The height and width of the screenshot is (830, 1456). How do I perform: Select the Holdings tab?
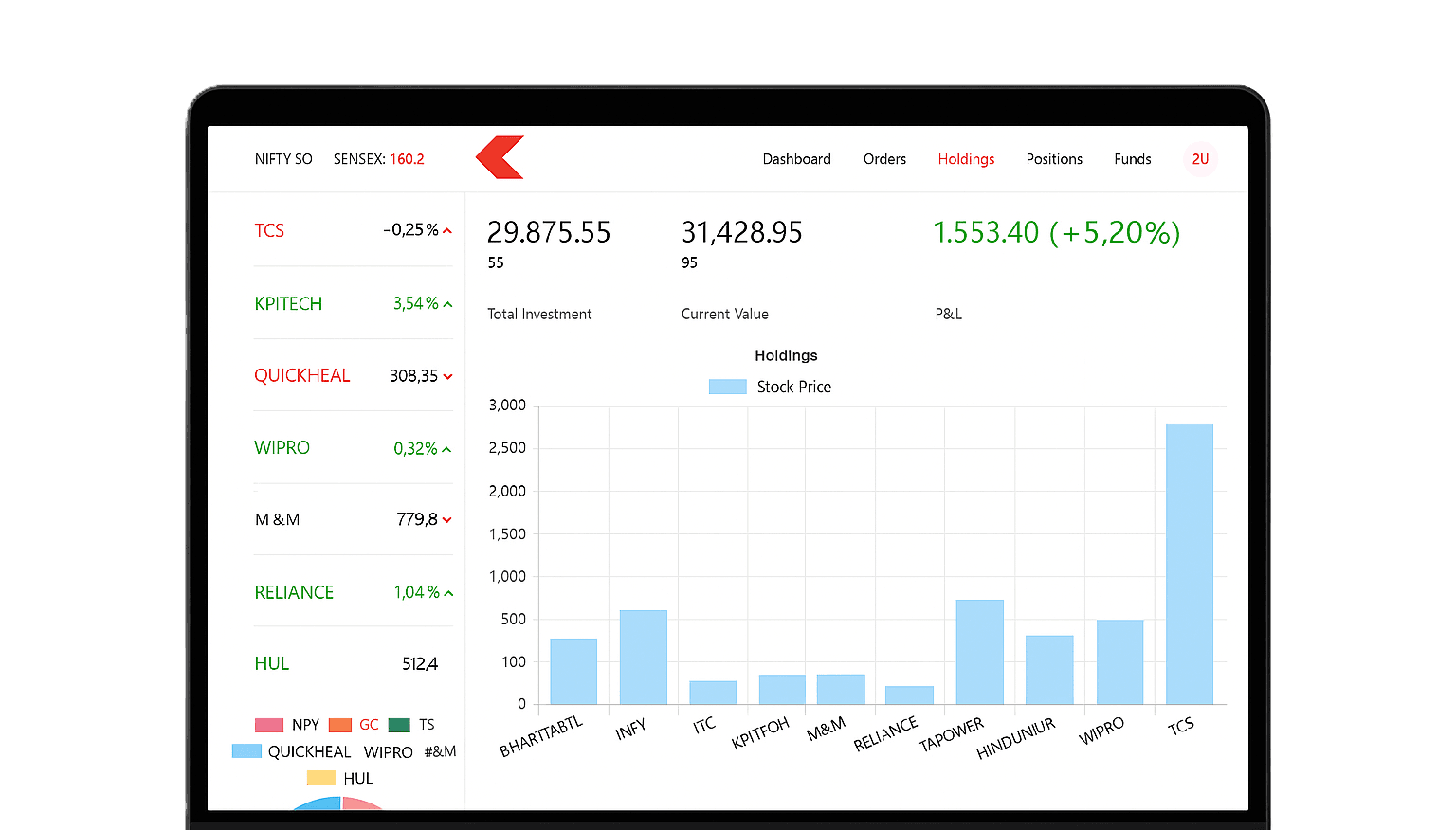(x=966, y=159)
